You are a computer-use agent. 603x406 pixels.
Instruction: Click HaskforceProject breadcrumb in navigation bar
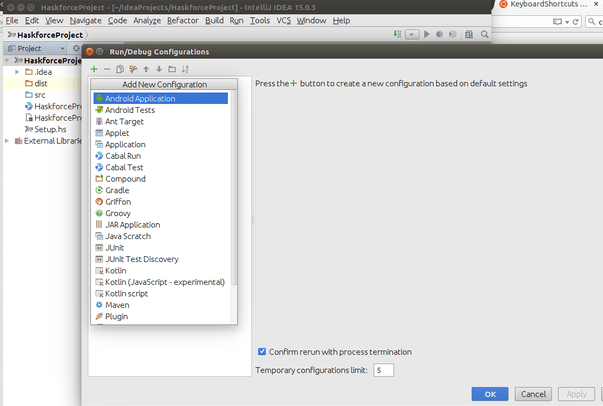(x=50, y=35)
